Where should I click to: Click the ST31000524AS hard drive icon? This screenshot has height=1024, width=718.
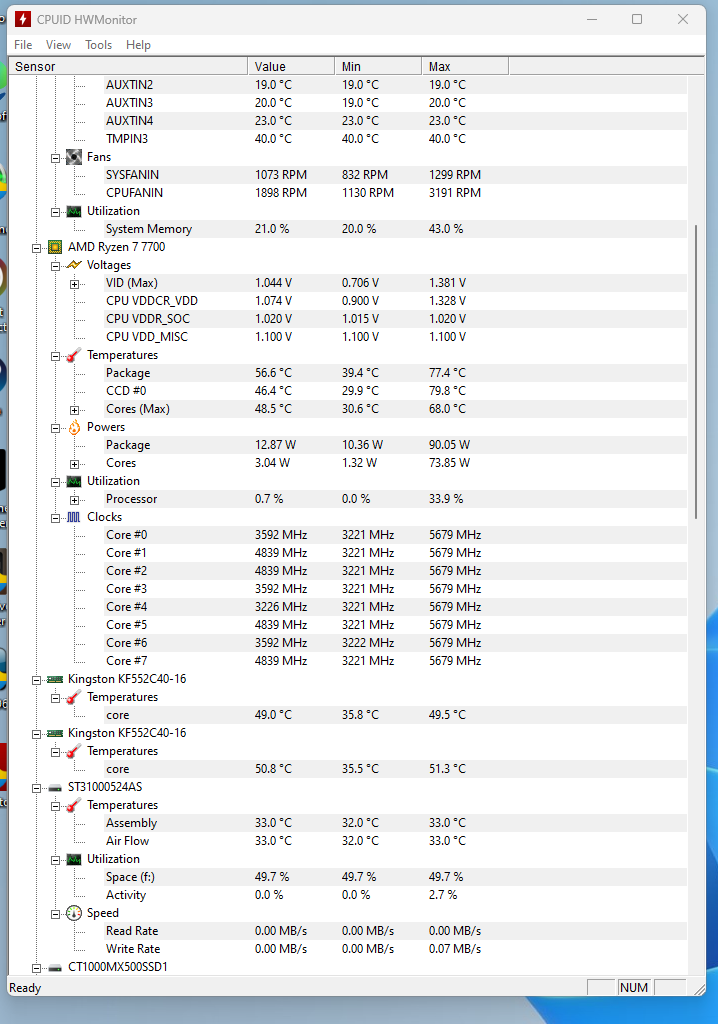pos(55,788)
